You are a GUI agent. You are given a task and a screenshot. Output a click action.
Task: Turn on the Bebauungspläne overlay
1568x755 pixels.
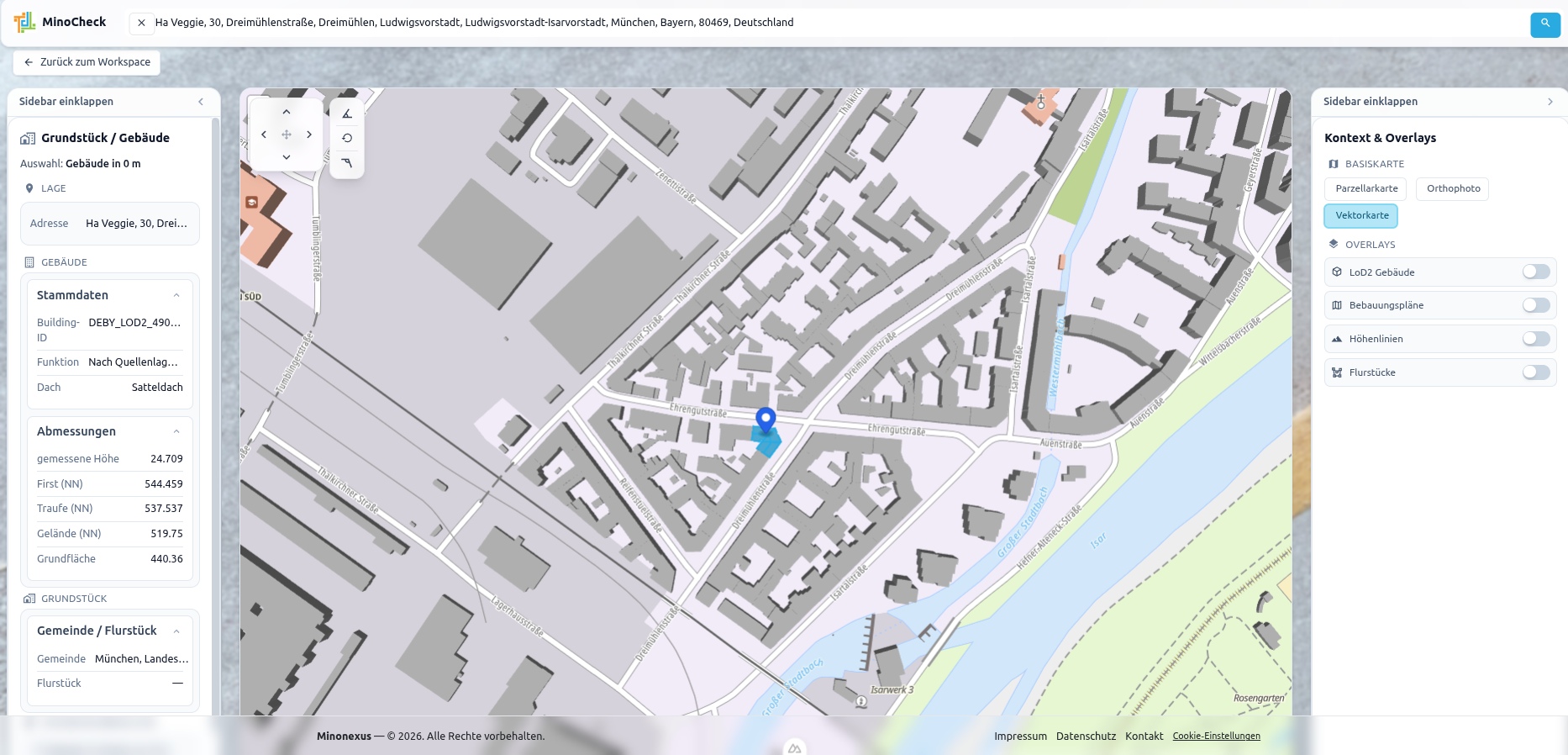[x=1535, y=305]
